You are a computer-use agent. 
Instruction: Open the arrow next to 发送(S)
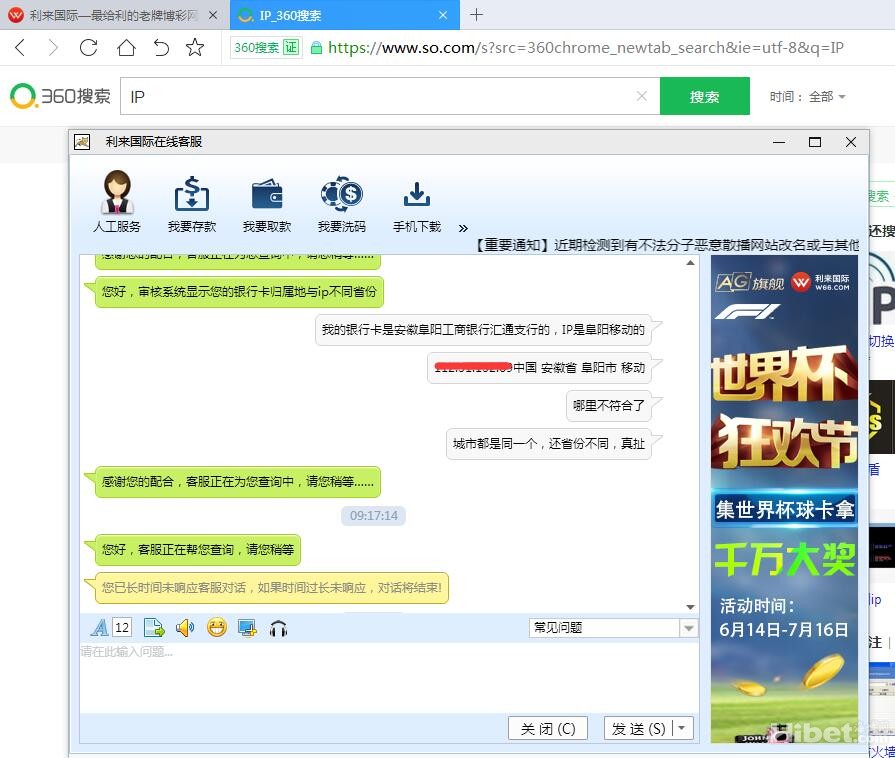tap(683, 728)
